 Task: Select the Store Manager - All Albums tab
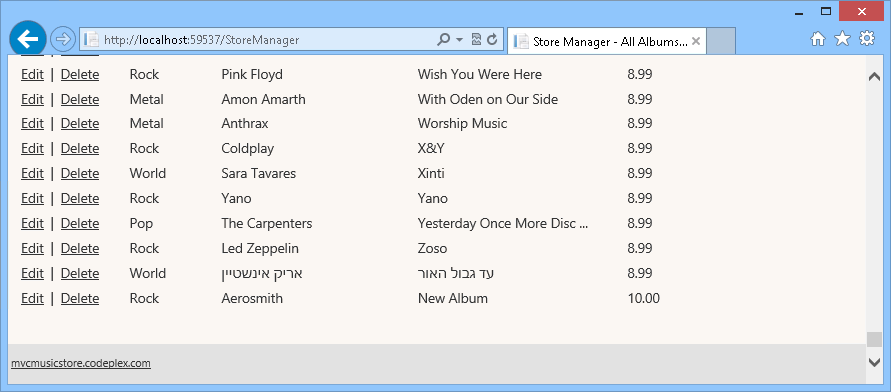(606, 41)
